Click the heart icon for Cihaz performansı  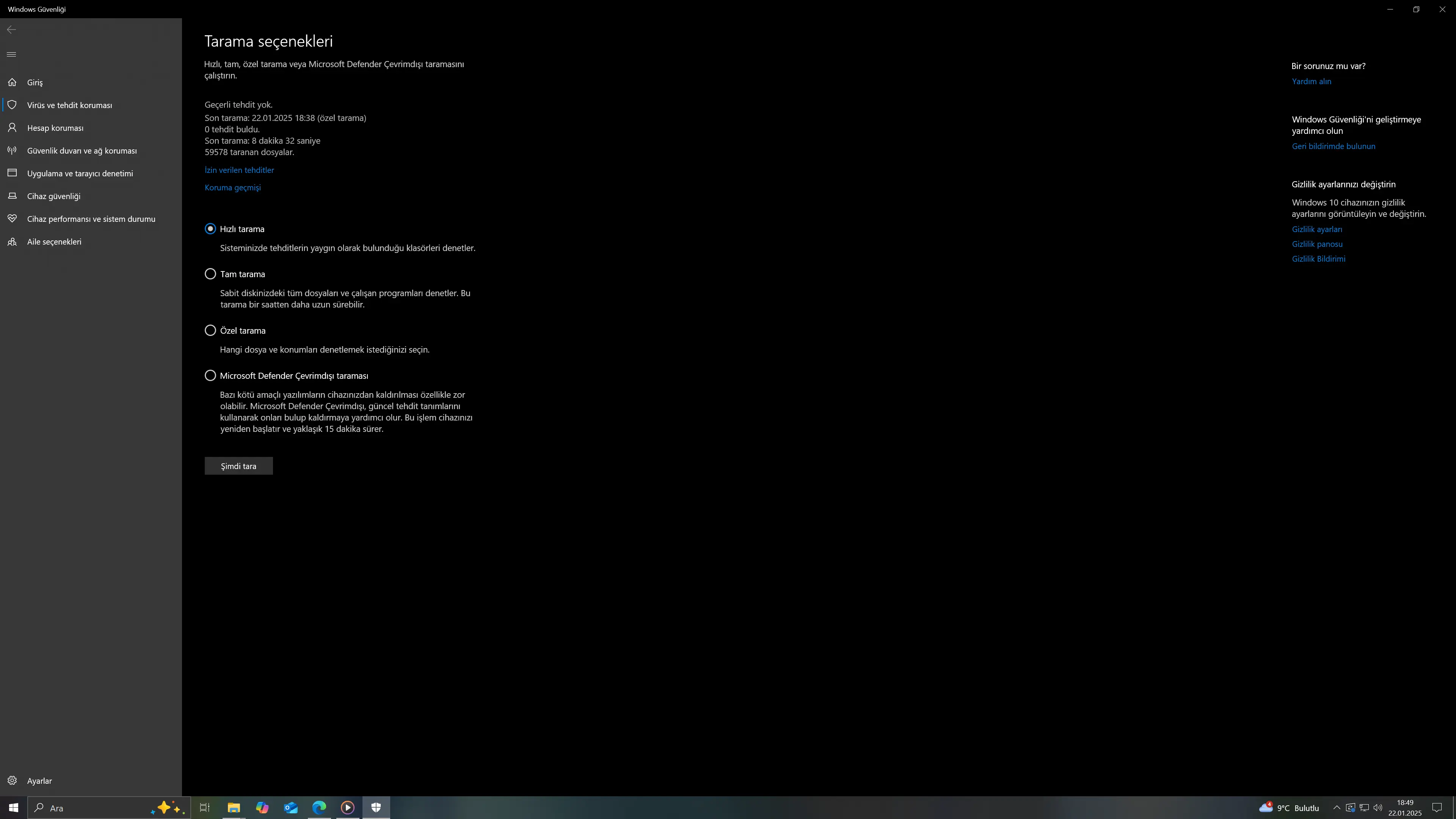12,219
